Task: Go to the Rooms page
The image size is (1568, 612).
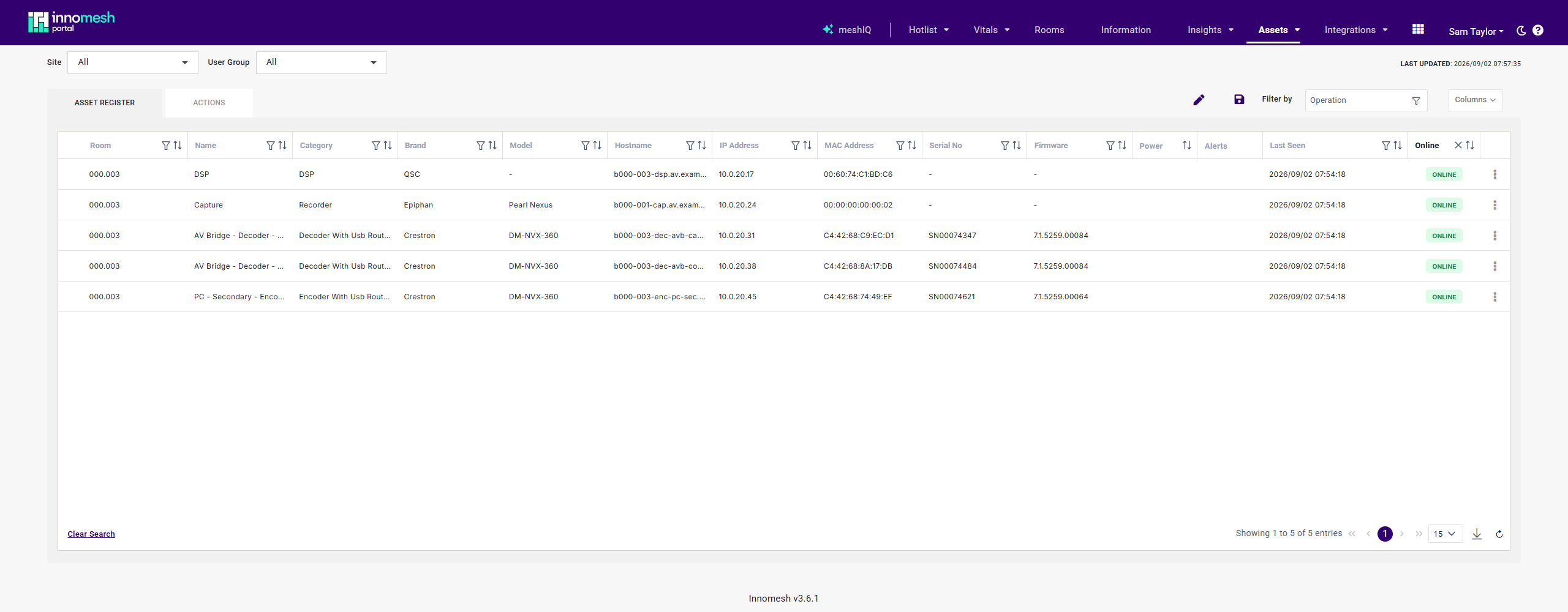Action: pyautogui.click(x=1049, y=30)
